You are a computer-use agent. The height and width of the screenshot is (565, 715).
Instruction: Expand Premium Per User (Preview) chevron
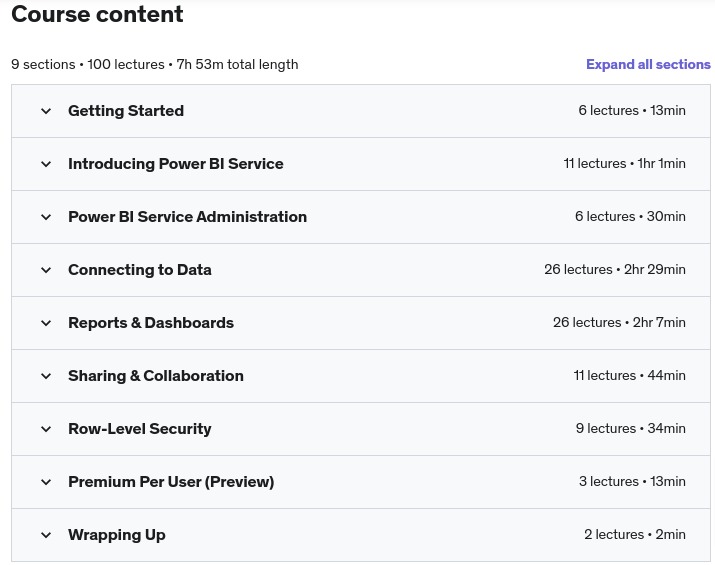pos(46,482)
